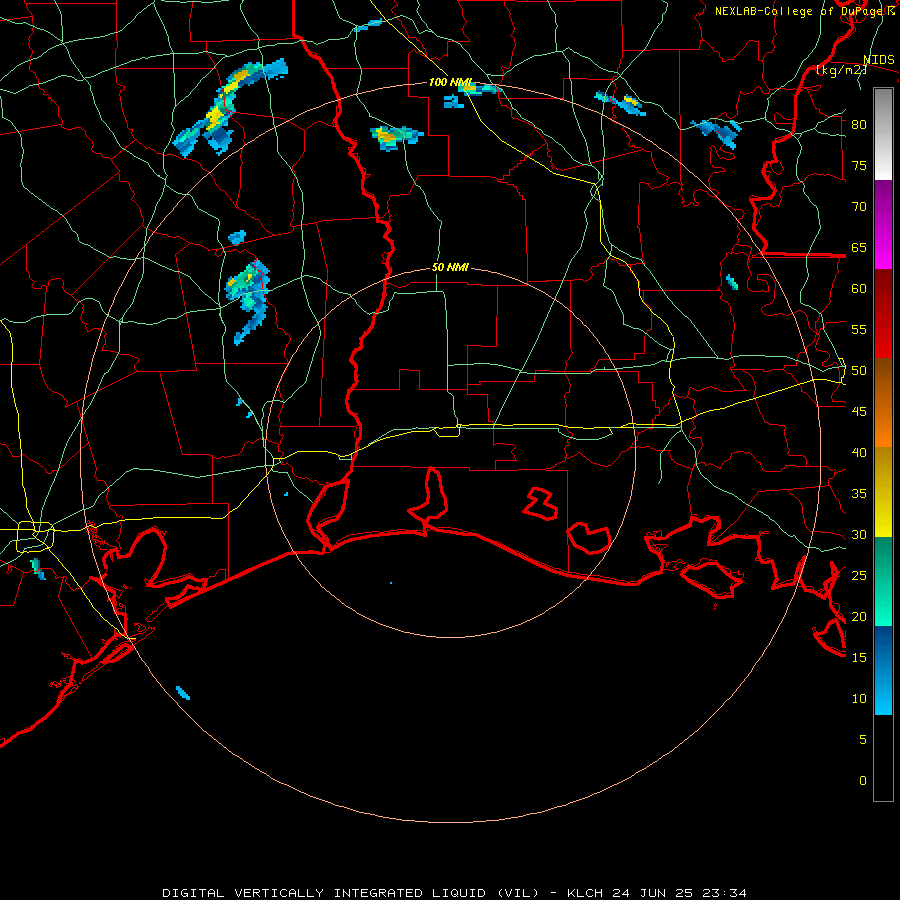The width and height of the screenshot is (900, 900).
Task: Click the 55 value on the scale
Action: point(859,330)
